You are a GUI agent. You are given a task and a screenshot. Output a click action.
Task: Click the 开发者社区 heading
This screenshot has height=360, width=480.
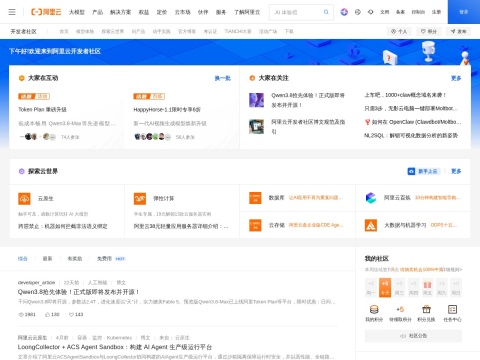(23, 31)
